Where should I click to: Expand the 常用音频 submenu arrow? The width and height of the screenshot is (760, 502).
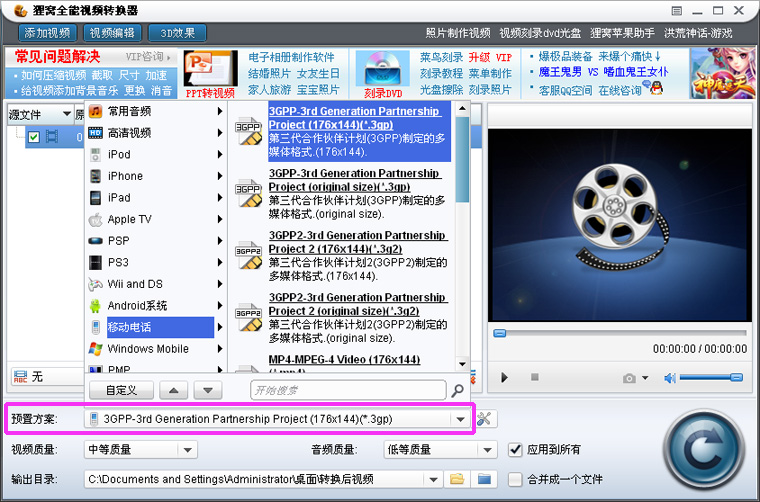coord(220,111)
